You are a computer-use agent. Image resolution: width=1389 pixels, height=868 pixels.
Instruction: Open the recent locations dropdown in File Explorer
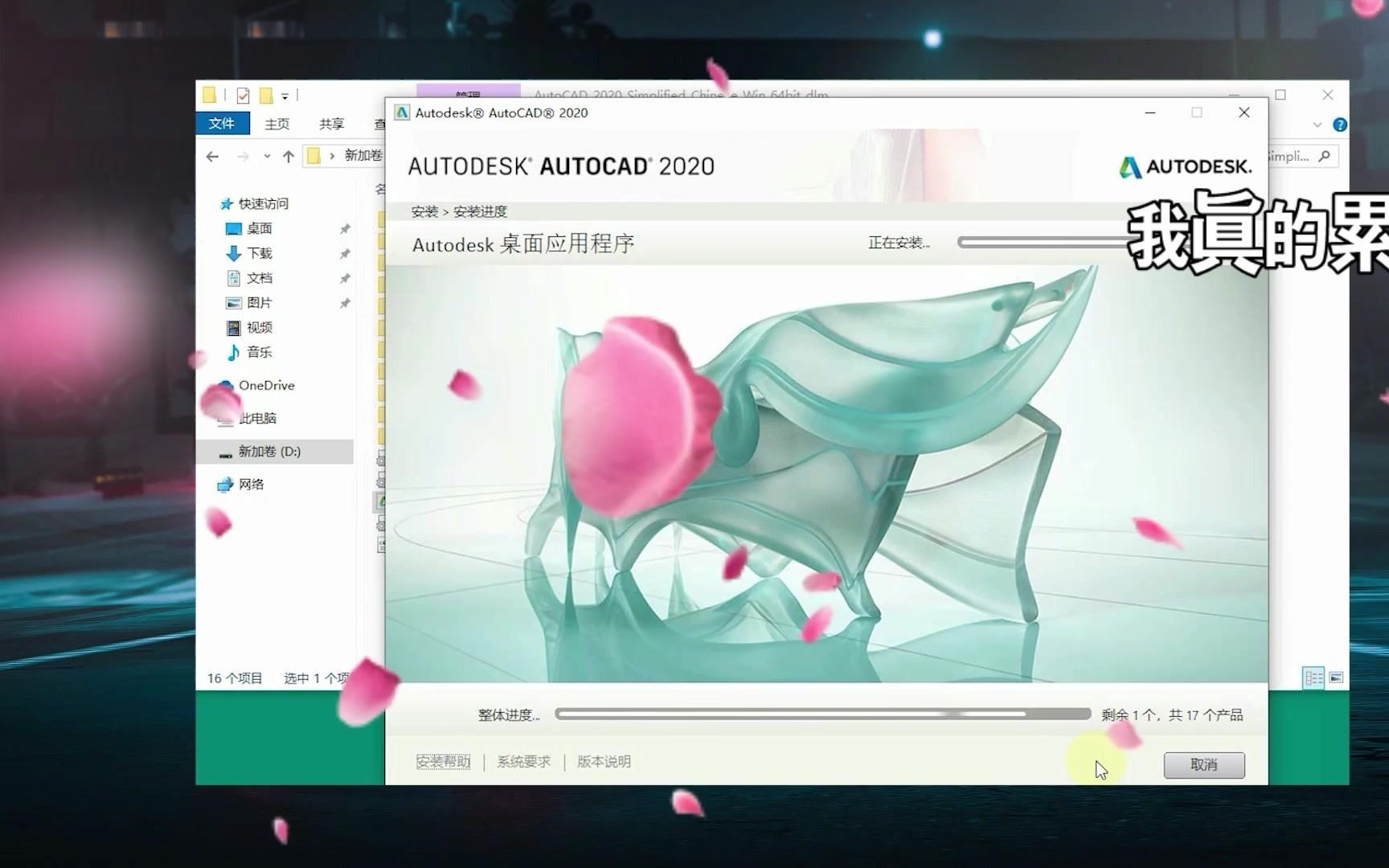(267, 156)
